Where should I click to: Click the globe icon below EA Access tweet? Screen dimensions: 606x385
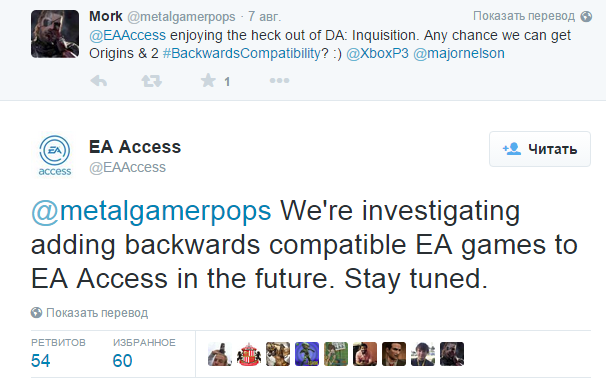tap(36, 312)
